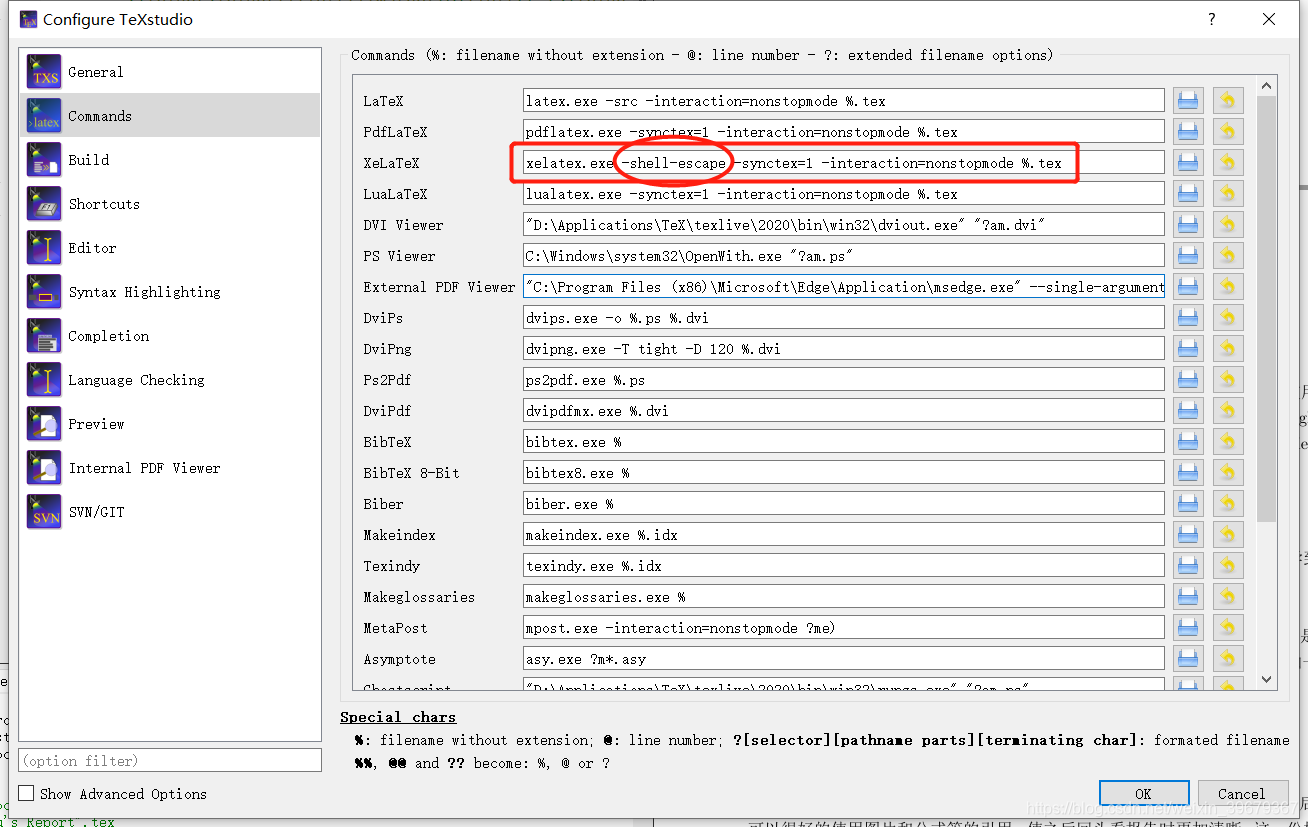Reset the Makeindex command to default
Viewport: 1308px width, 827px height.
tap(1227, 534)
